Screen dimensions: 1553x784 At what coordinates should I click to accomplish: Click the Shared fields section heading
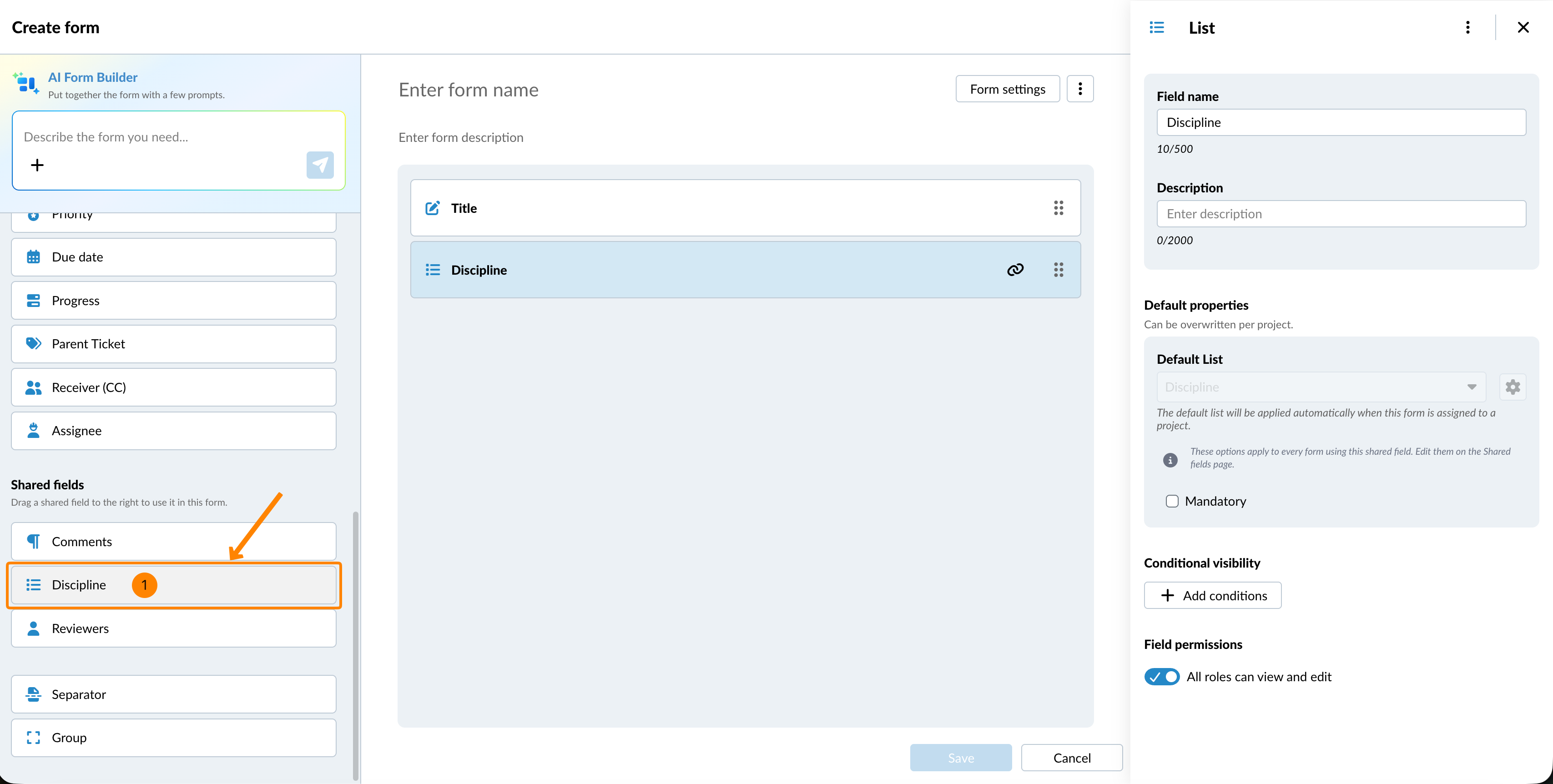click(48, 485)
